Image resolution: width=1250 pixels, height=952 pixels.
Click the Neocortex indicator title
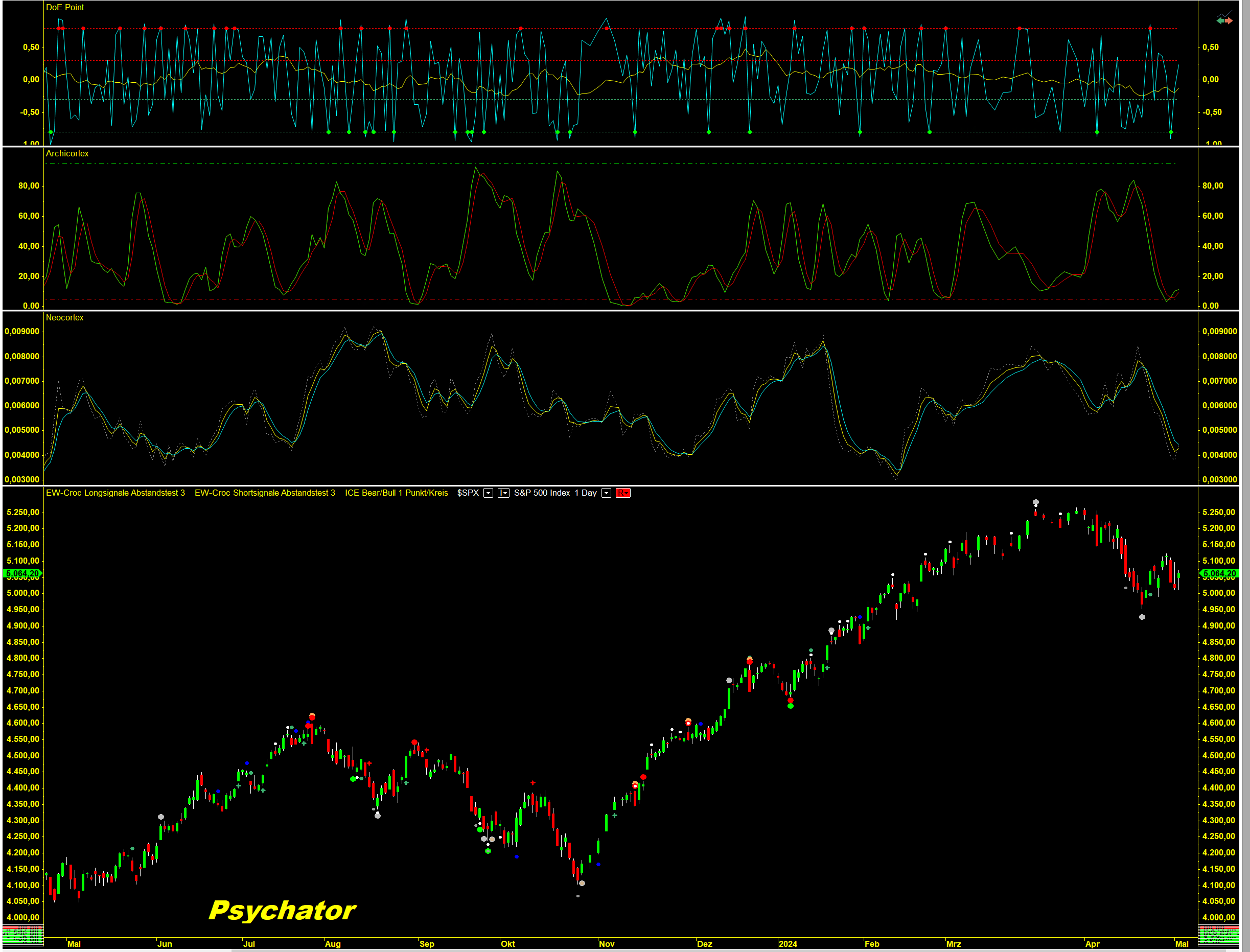tap(64, 317)
